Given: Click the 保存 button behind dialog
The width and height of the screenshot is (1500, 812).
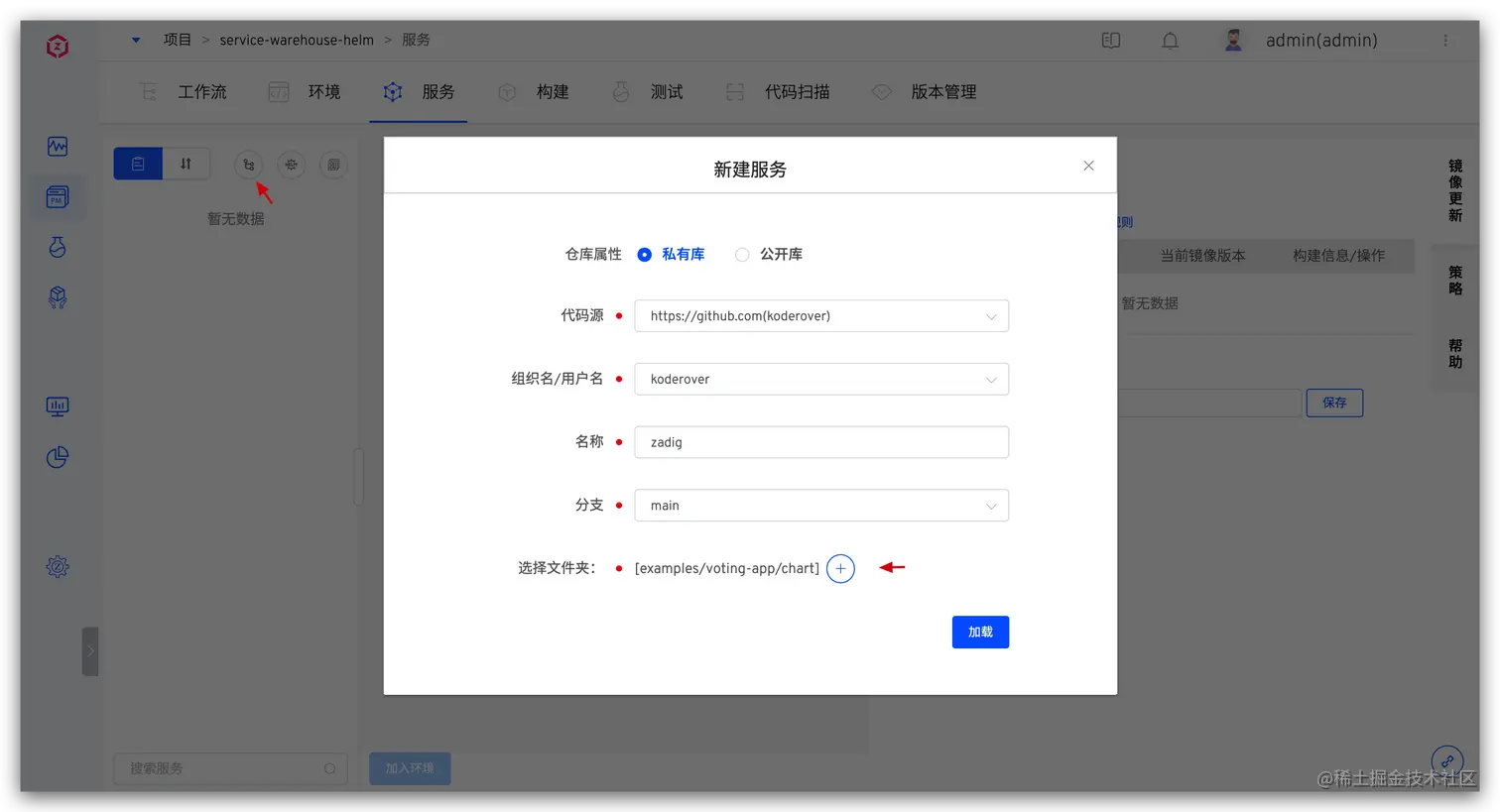Looking at the screenshot, I should pyautogui.click(x=1334, y=403).
